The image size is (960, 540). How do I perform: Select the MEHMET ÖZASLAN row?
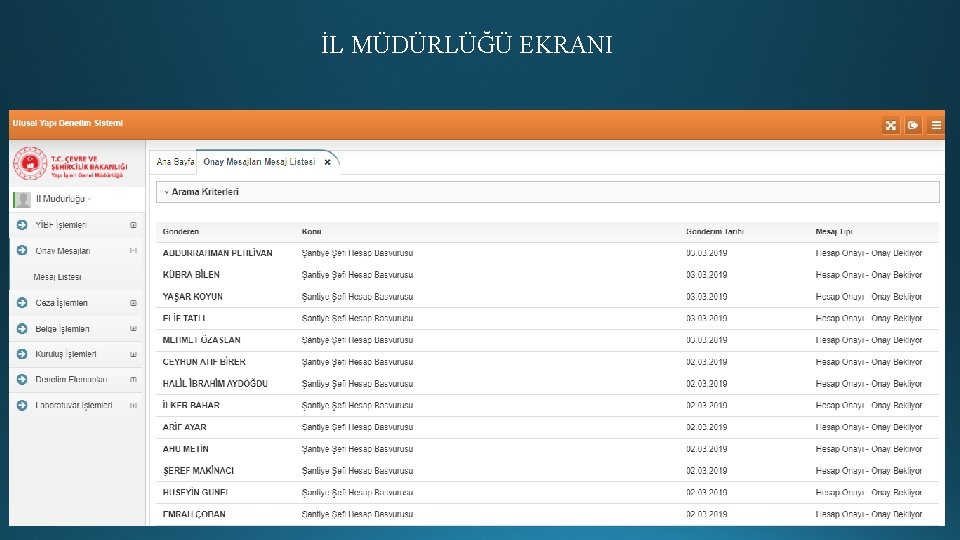[547, 340]
